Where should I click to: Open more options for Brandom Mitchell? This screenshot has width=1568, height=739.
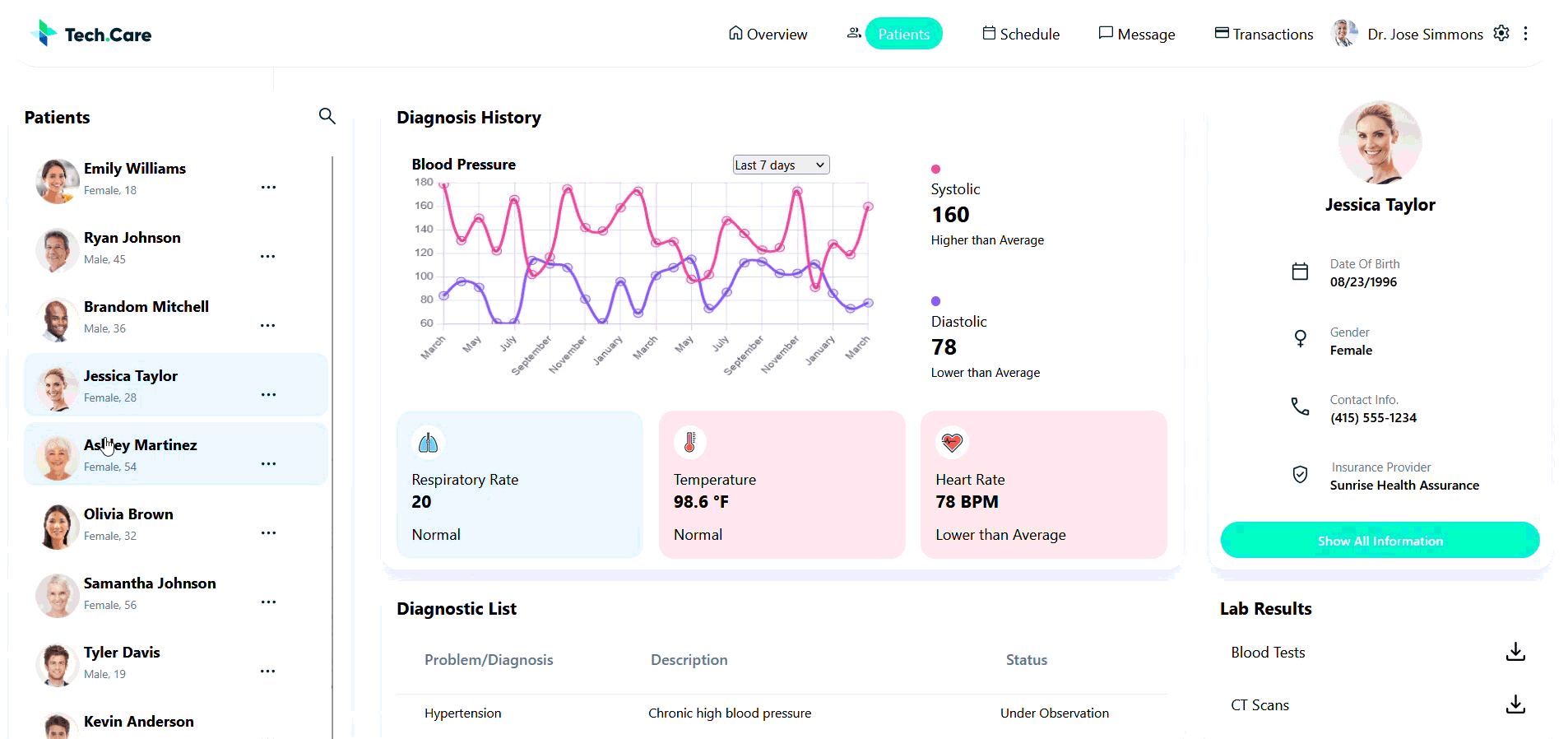pyautogui.click(x=268, y=326)
